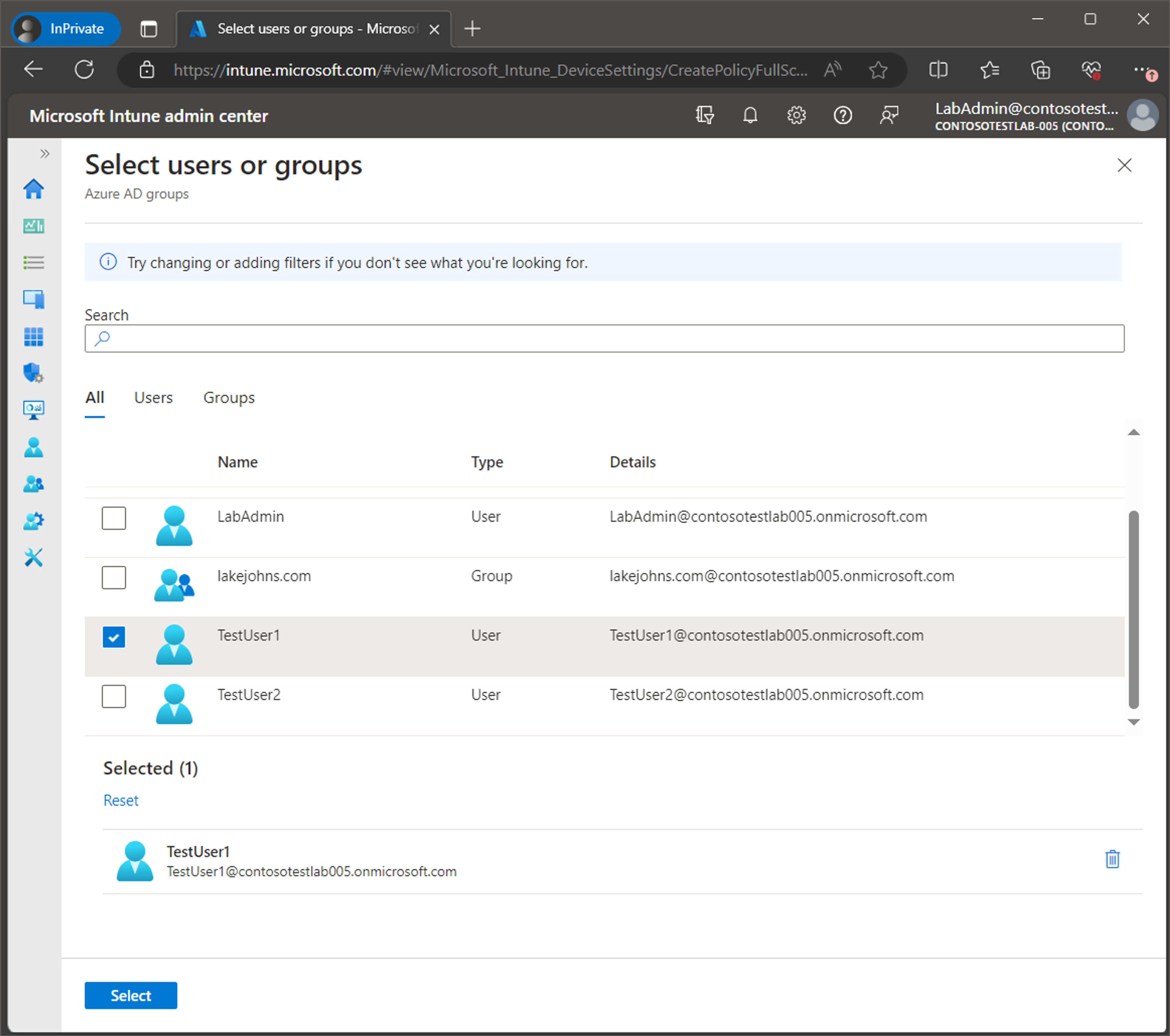
Task: Open the Home icon in the sidebar
Action: point(33,189)
